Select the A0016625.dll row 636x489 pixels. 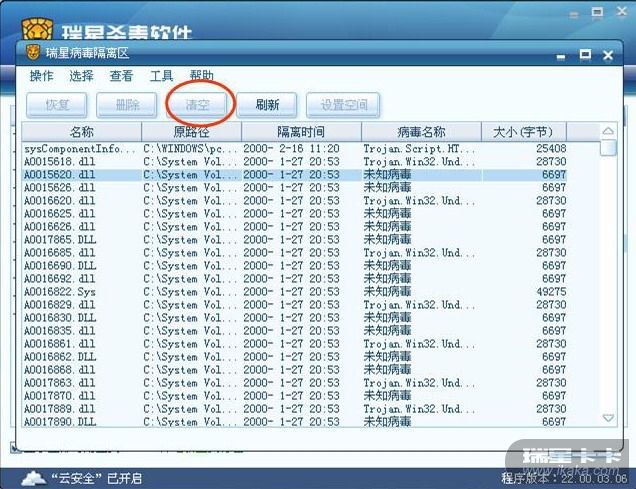(294, 213)
